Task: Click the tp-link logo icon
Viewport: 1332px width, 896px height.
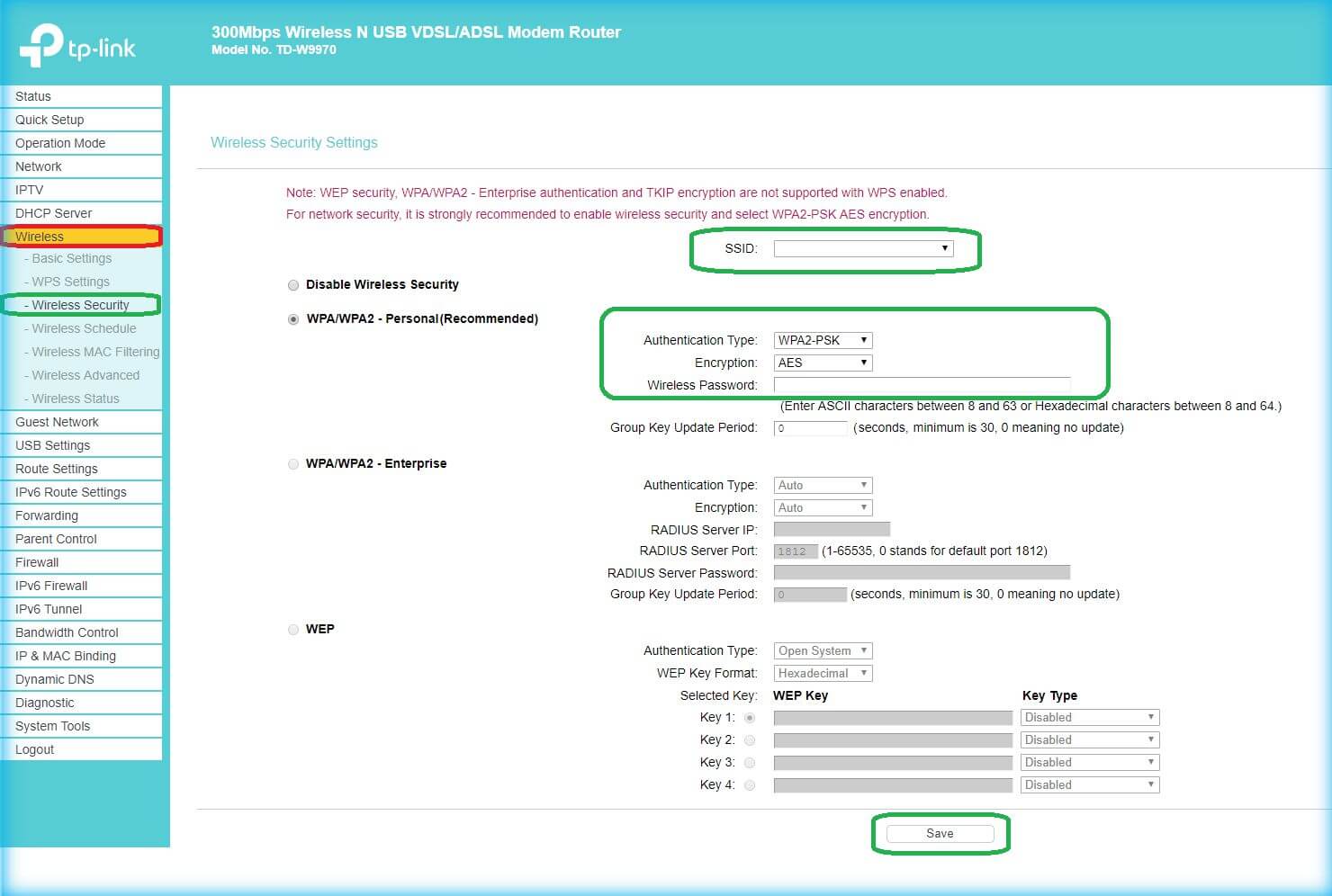Action: pyautogui.click(x=42, y=46)
